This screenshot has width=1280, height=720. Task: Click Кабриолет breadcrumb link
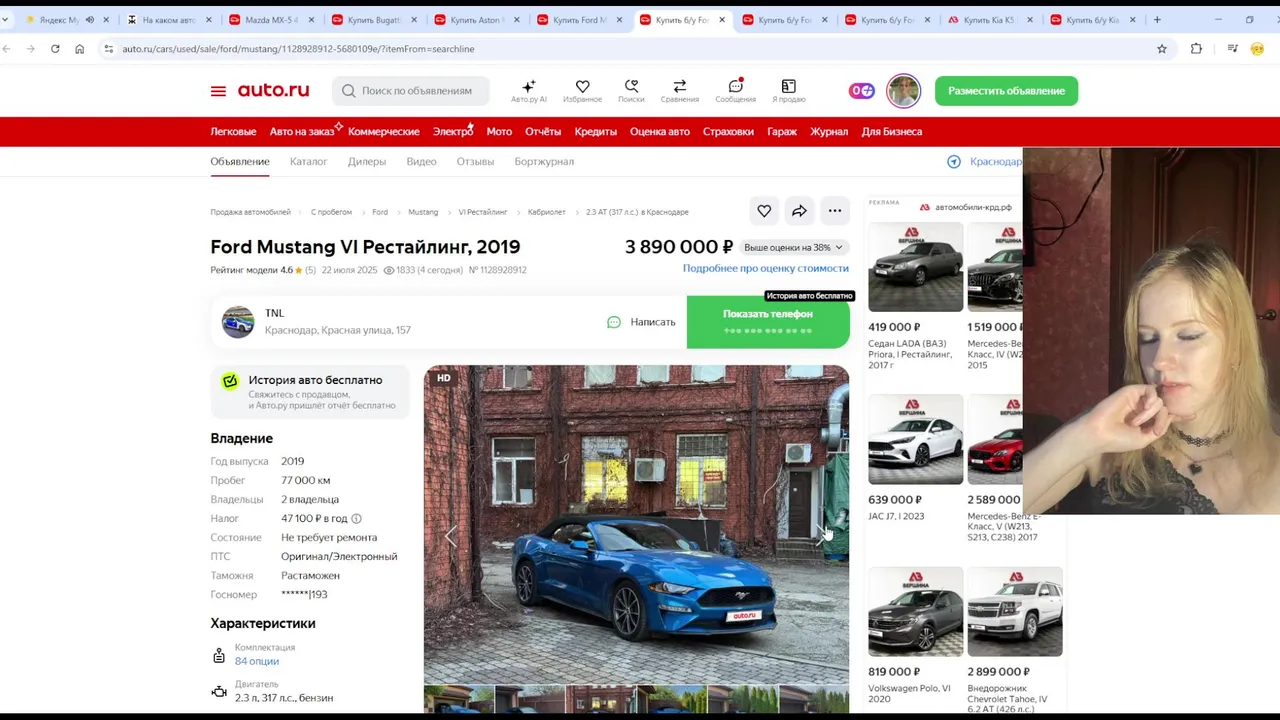point(547,212)
